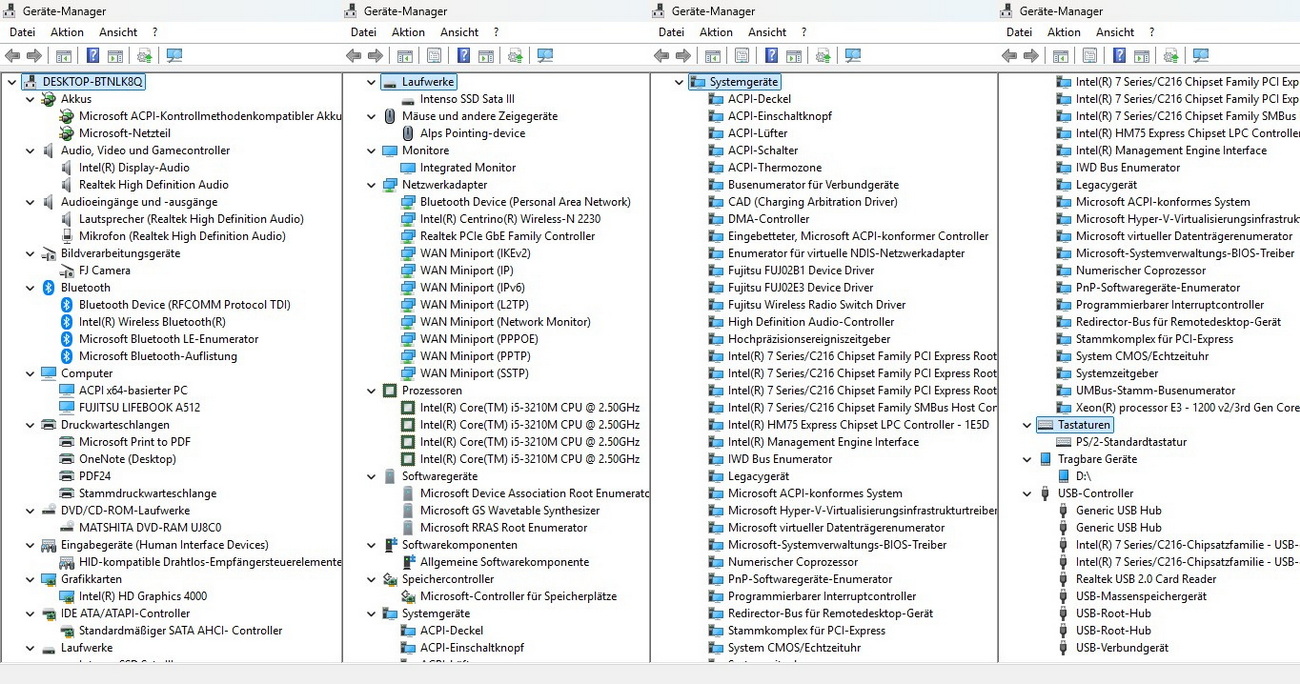This screenshot has width=1300, height=684.
Task: Open the Ansicht menu above the DESKTOP-BTNLK8Q tree
Action: [118, 32]
